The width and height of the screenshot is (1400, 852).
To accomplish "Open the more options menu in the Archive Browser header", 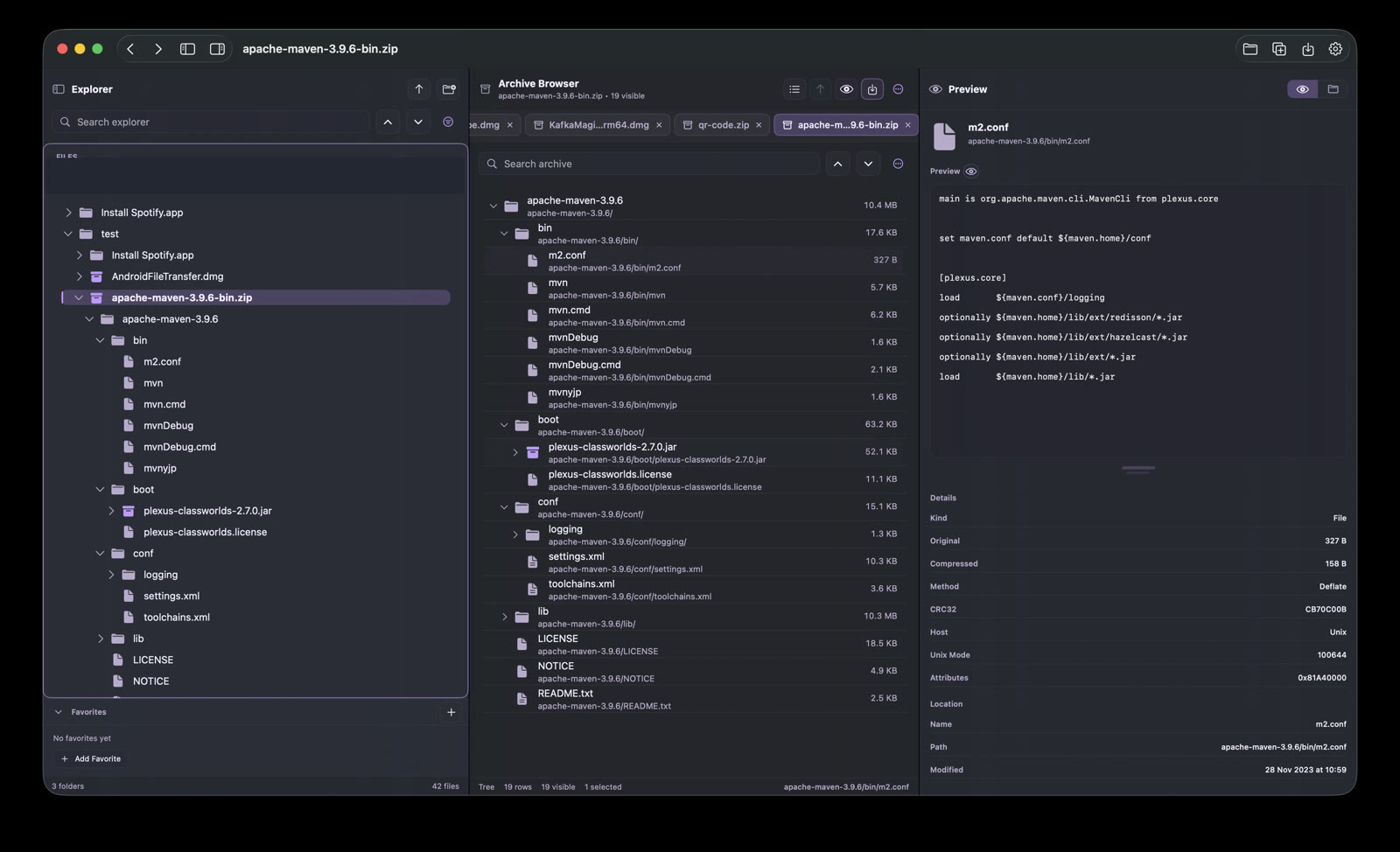I will (898, 89).
